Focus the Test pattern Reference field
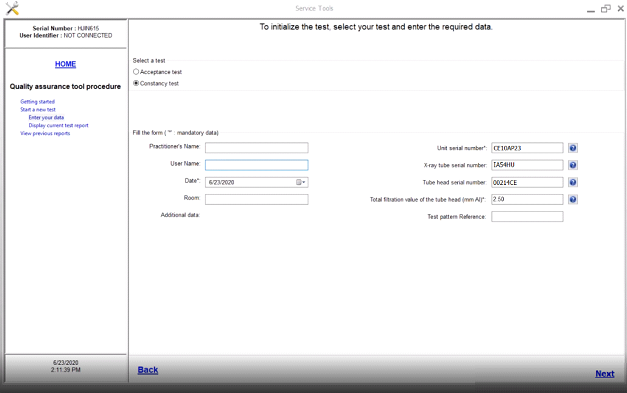The height and width of the screenshot is (393, 627). (527, 217)
